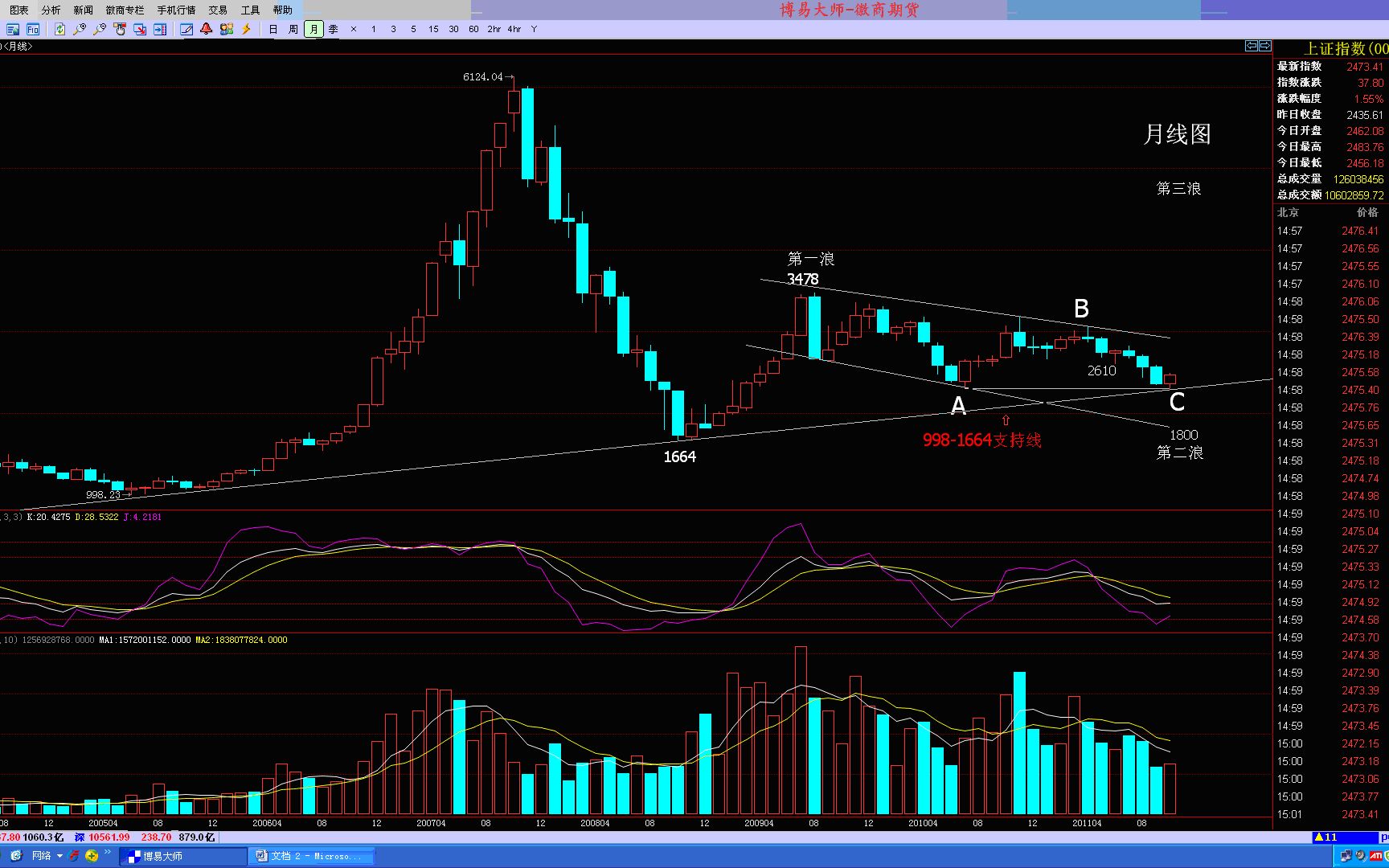
Task: Click the 200904 date marker on time axis
Action: [759, 823]
